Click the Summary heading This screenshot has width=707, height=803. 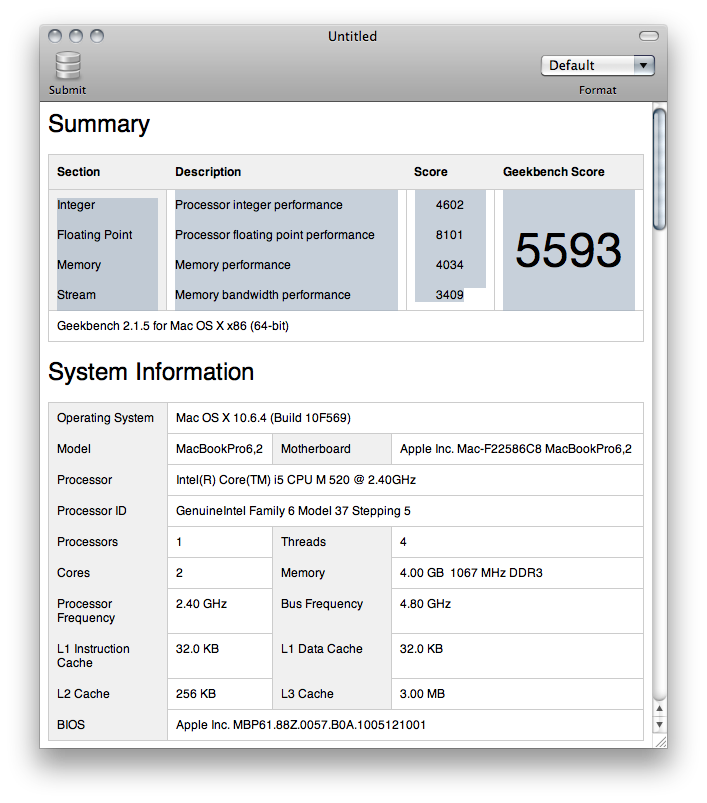click(99, 124)
